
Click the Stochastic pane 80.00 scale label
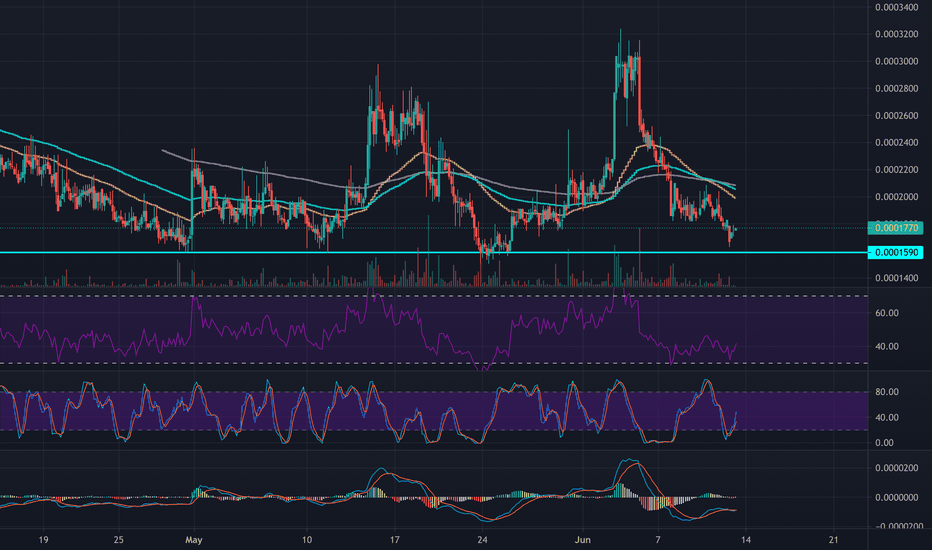[887, 392]
